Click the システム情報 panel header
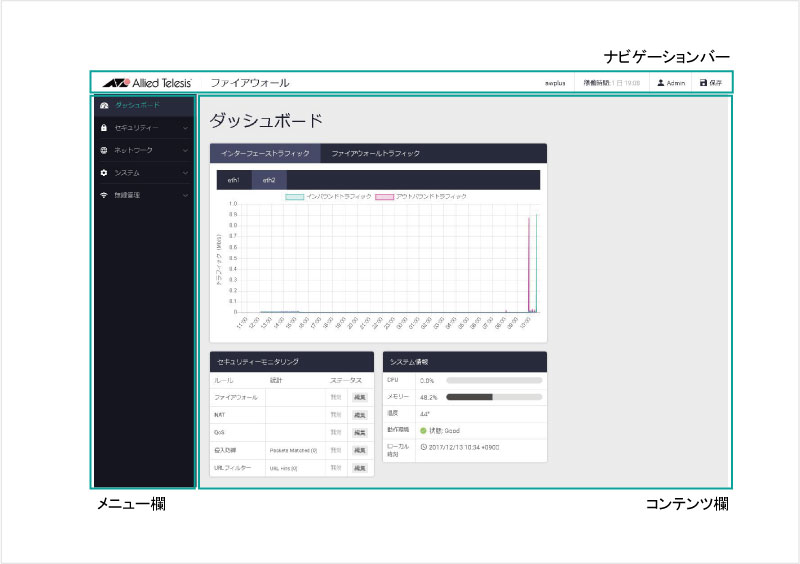 point(465,362)
